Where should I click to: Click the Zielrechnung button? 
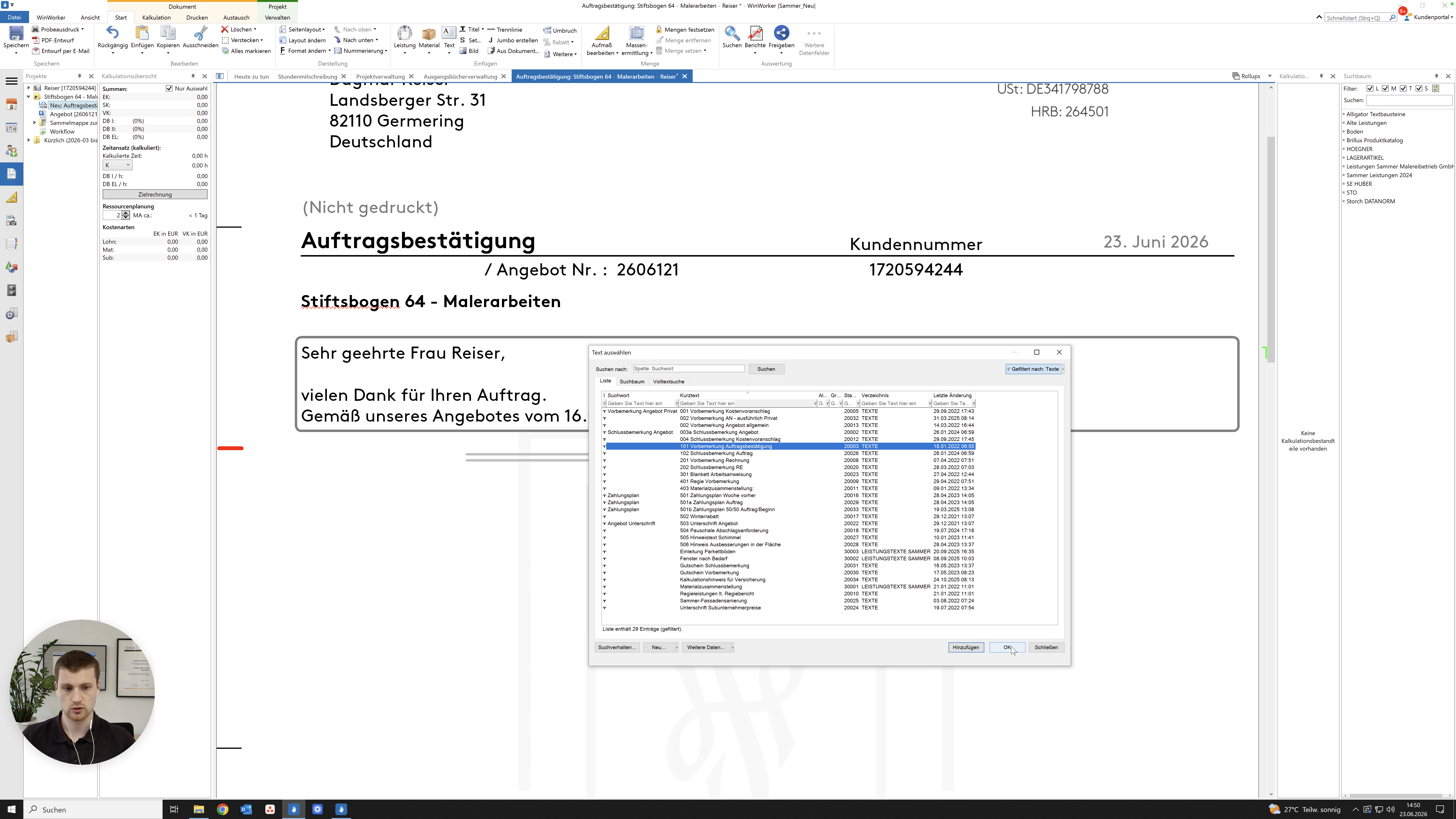point(155,194)
